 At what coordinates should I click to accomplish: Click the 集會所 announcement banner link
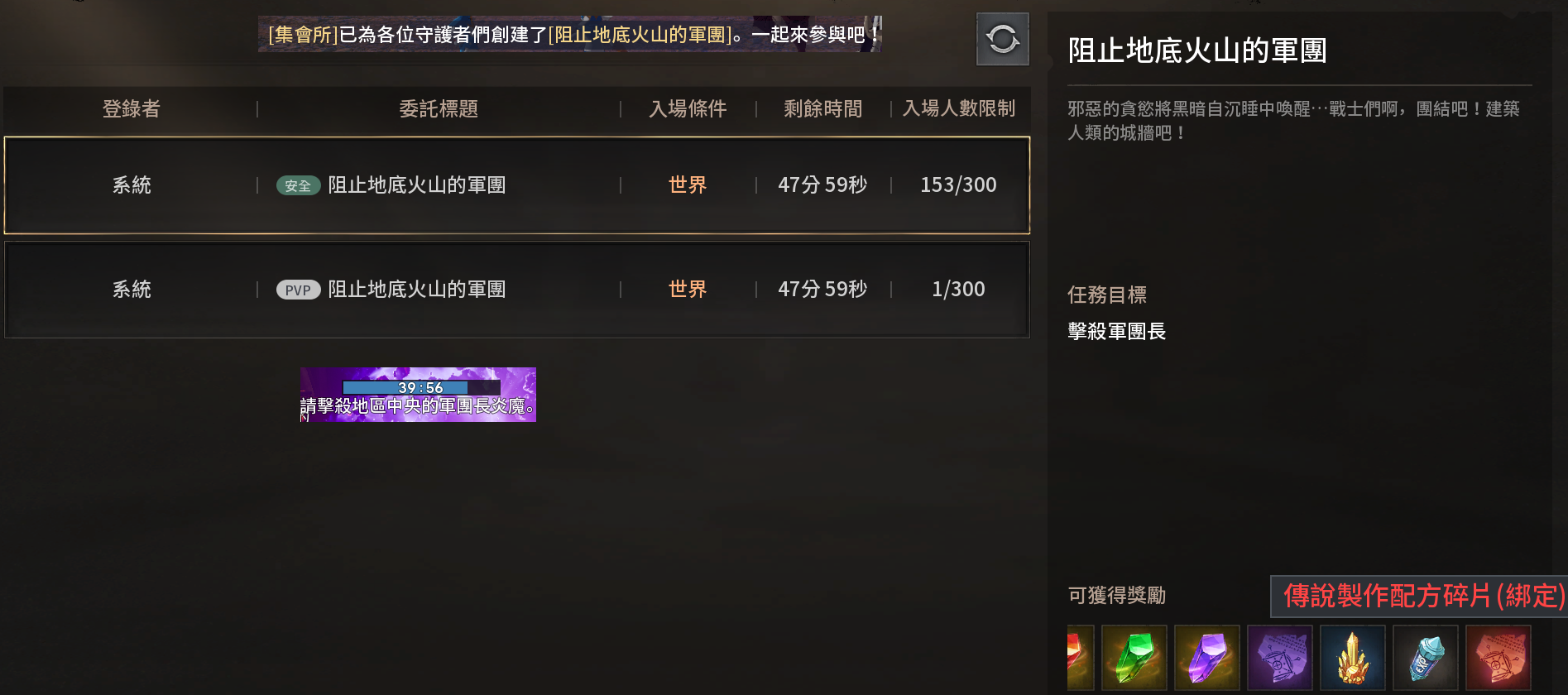point(303,35)
